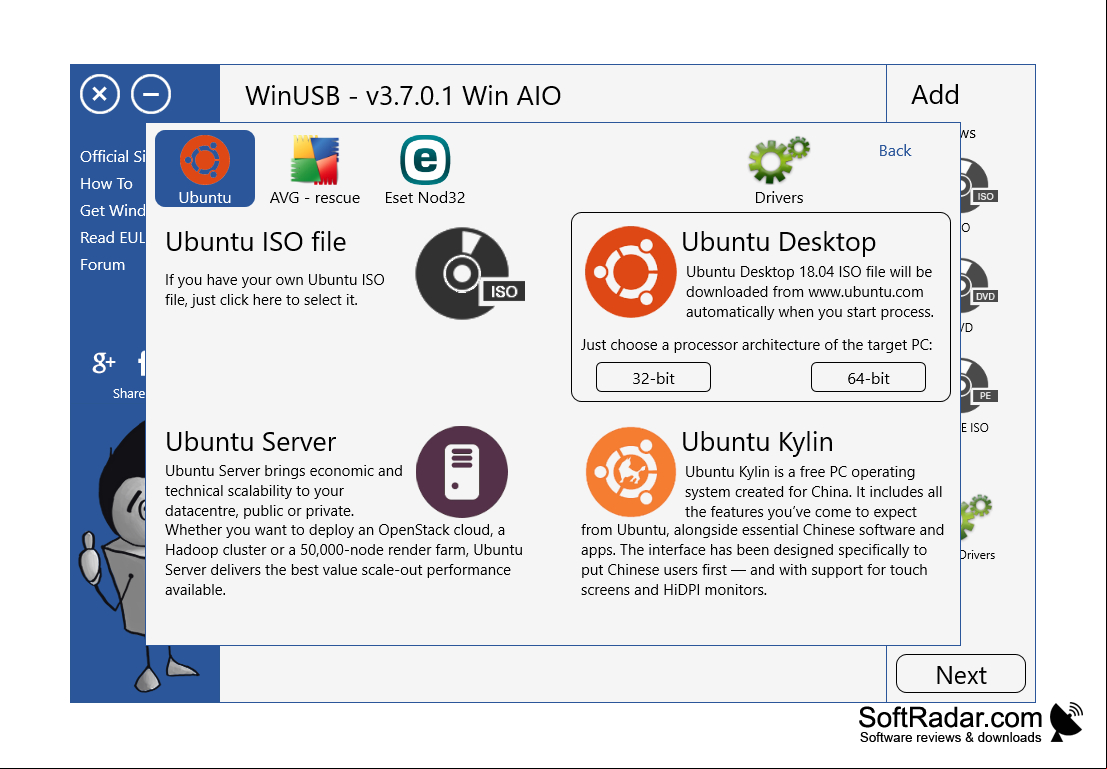Open the How To sidebar link

pyautogui.click(x=106, y=184)
